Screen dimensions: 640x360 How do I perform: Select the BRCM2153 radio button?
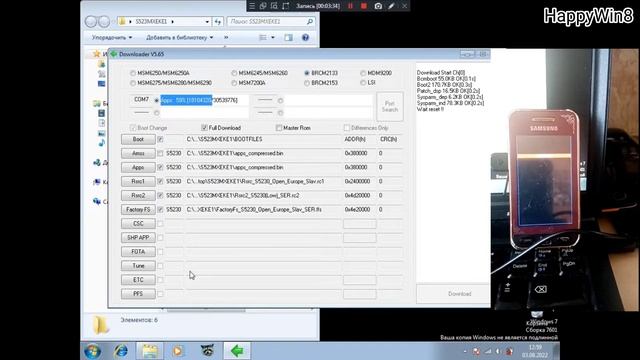(307, 83)
